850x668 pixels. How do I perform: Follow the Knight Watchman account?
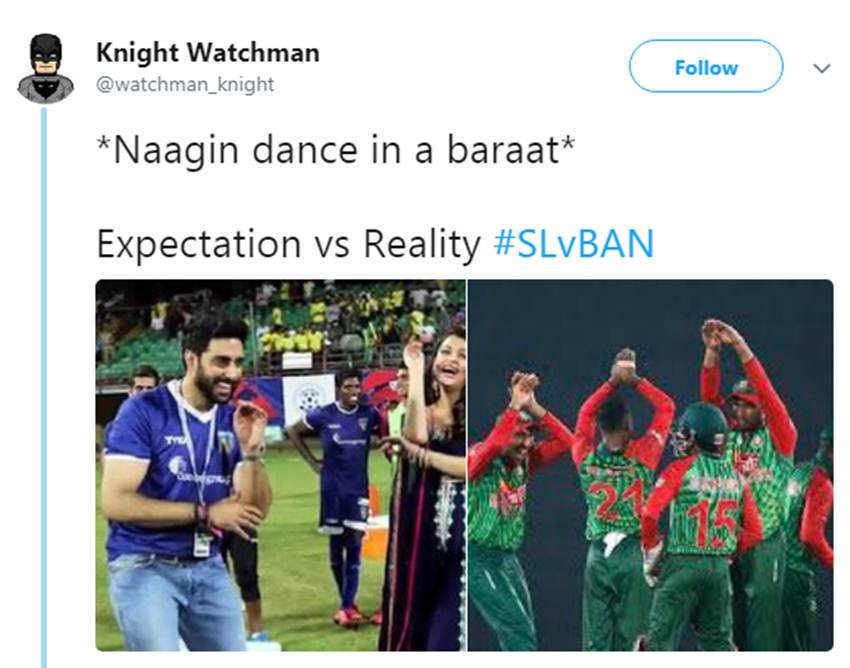pos(706,66)
